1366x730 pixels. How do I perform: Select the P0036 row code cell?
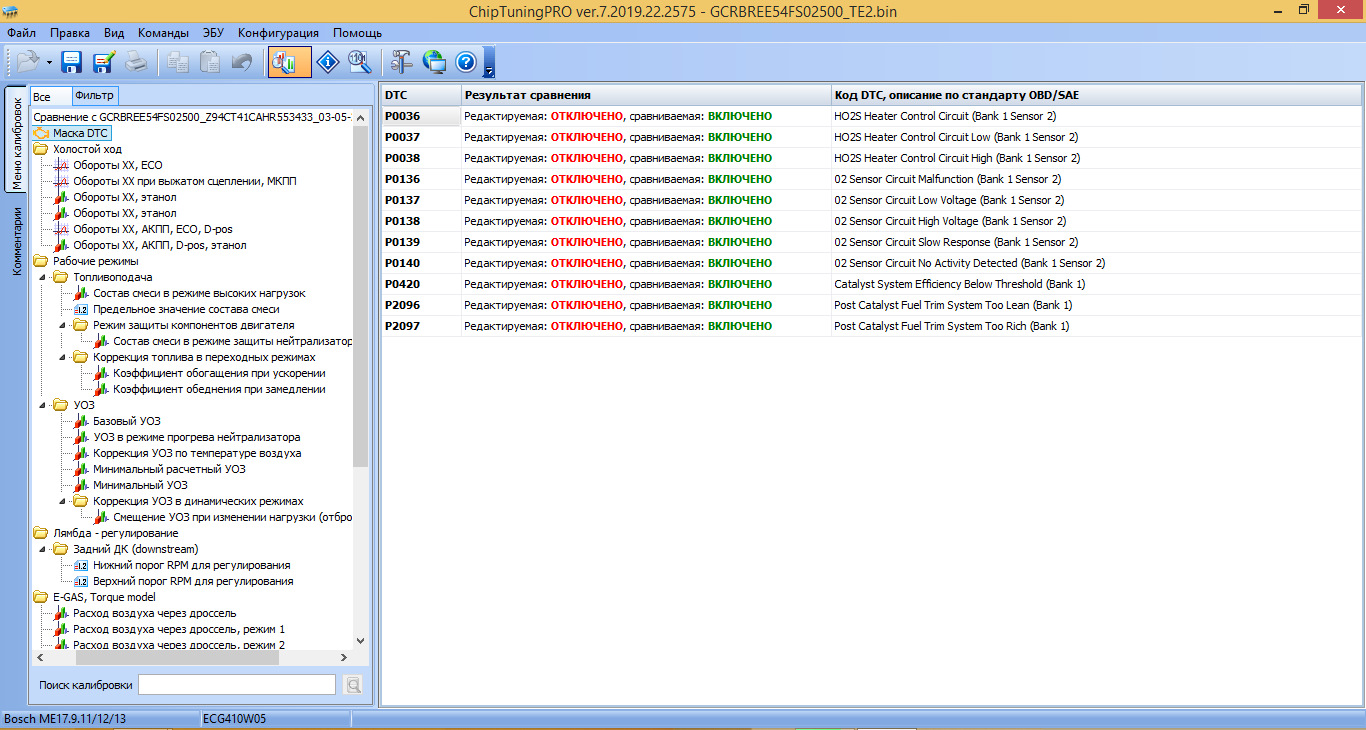point(421,116)
